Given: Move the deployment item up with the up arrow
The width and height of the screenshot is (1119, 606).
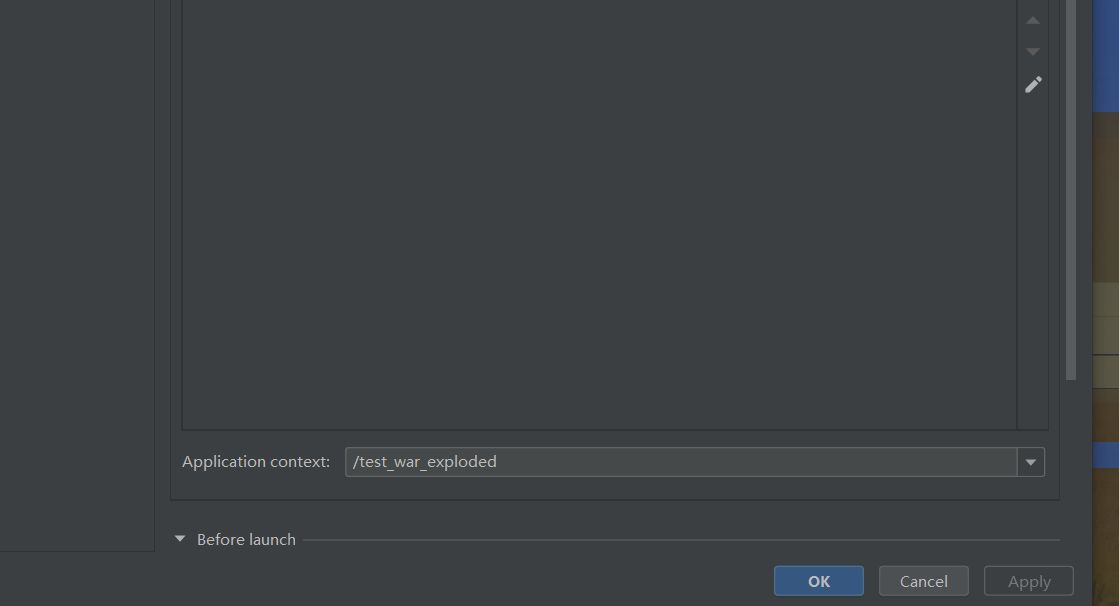Looking at the screenshot, I should coord(1033,21).
